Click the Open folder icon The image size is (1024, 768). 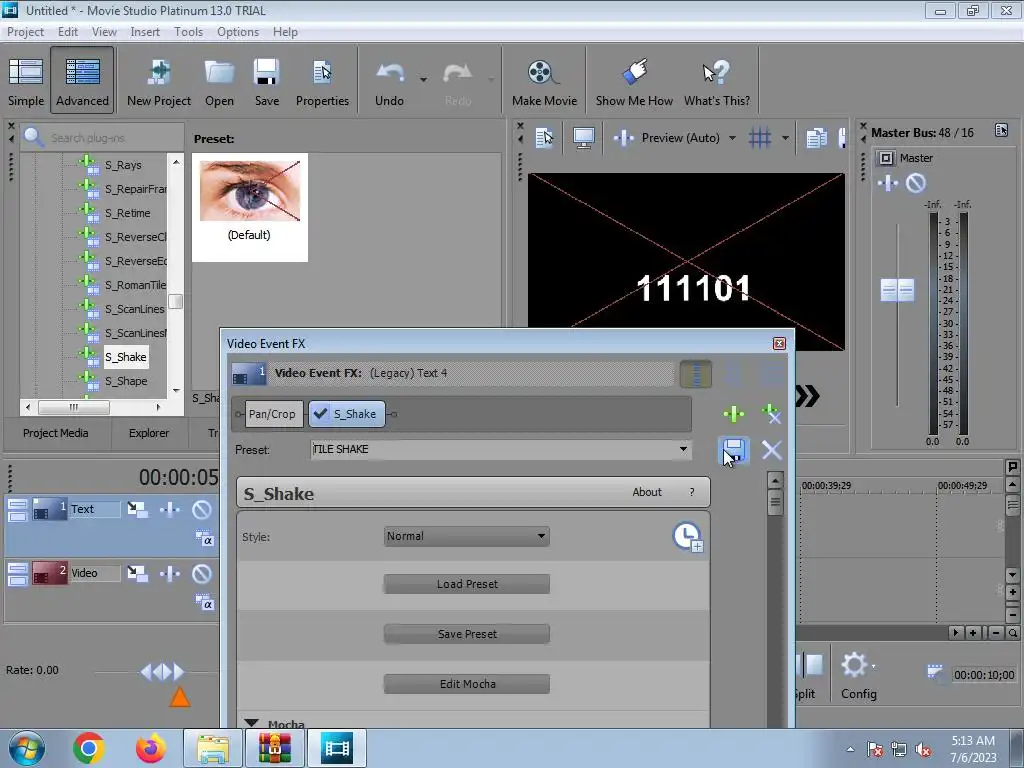[219, 82]
